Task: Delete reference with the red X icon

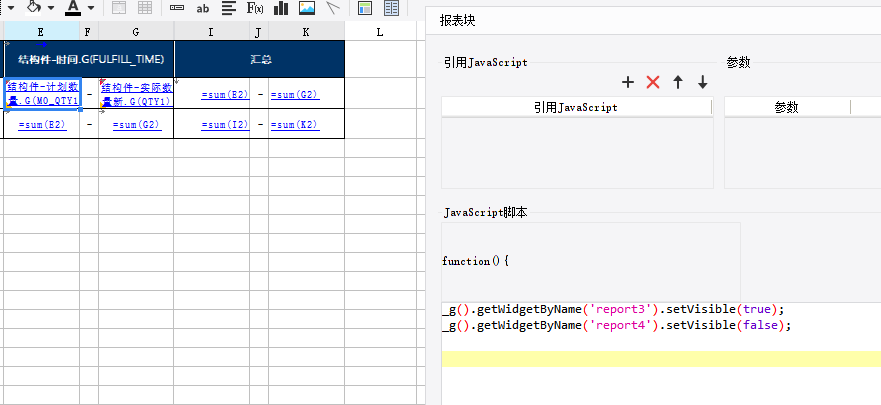Action: (x=652, y=83)
